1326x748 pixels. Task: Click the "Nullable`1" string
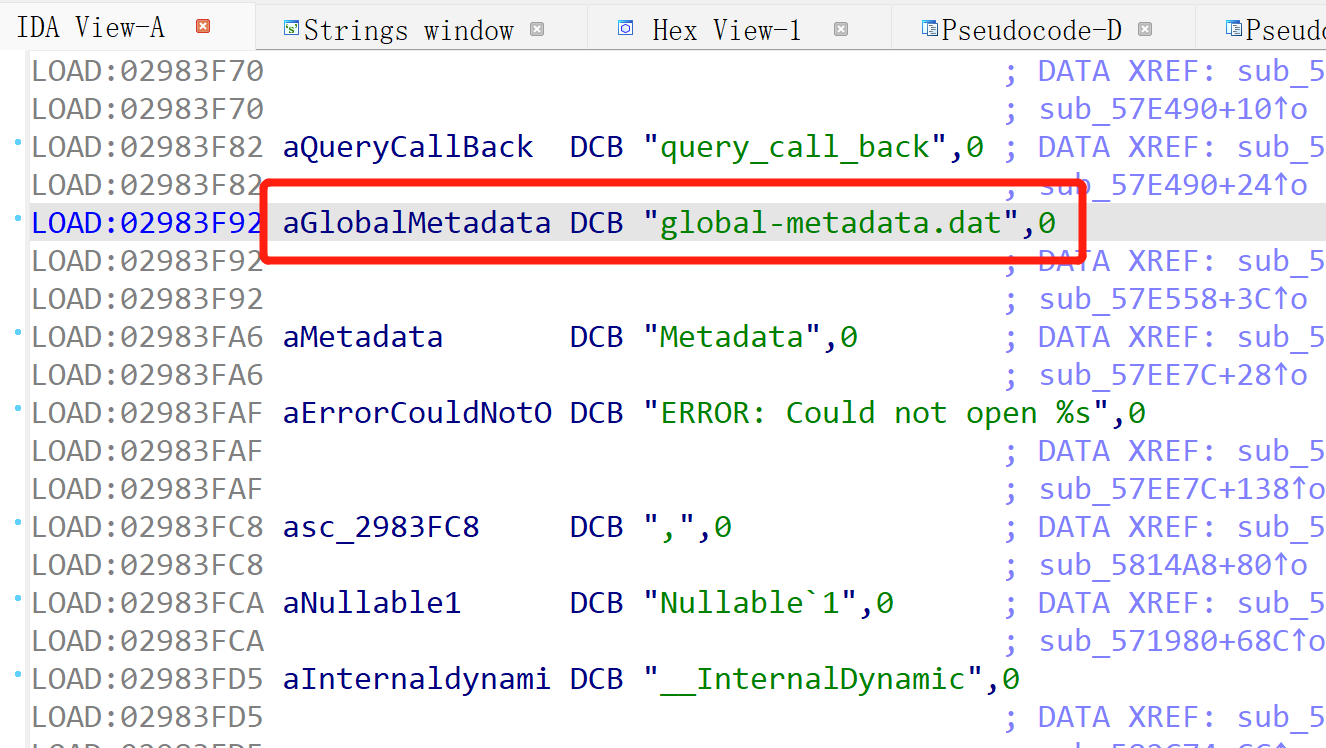[751, 603]
